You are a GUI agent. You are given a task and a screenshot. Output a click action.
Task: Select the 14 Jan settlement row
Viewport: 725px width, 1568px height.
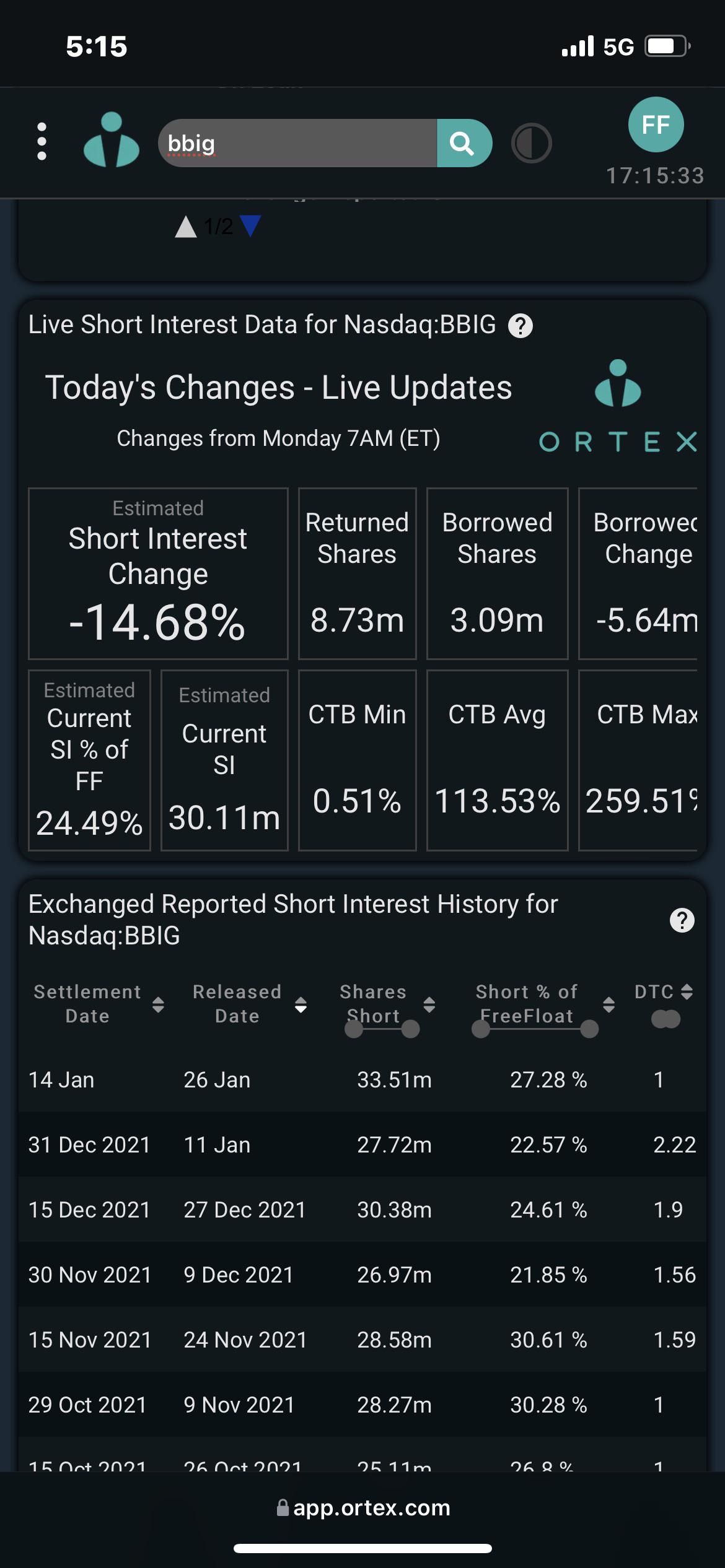362,1079
